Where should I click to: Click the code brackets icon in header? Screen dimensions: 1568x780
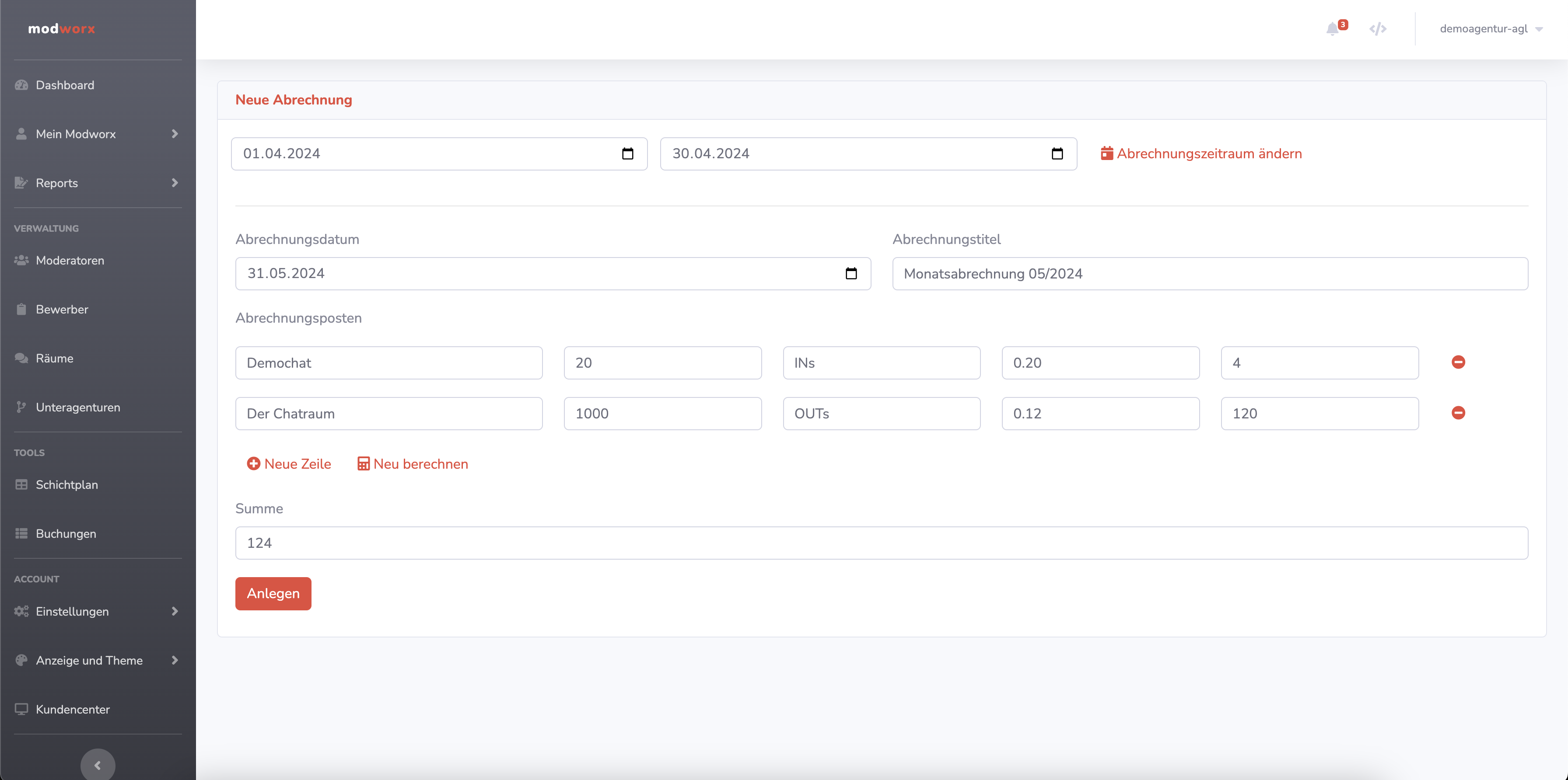pyautogui.click(x=1378, y=28)
